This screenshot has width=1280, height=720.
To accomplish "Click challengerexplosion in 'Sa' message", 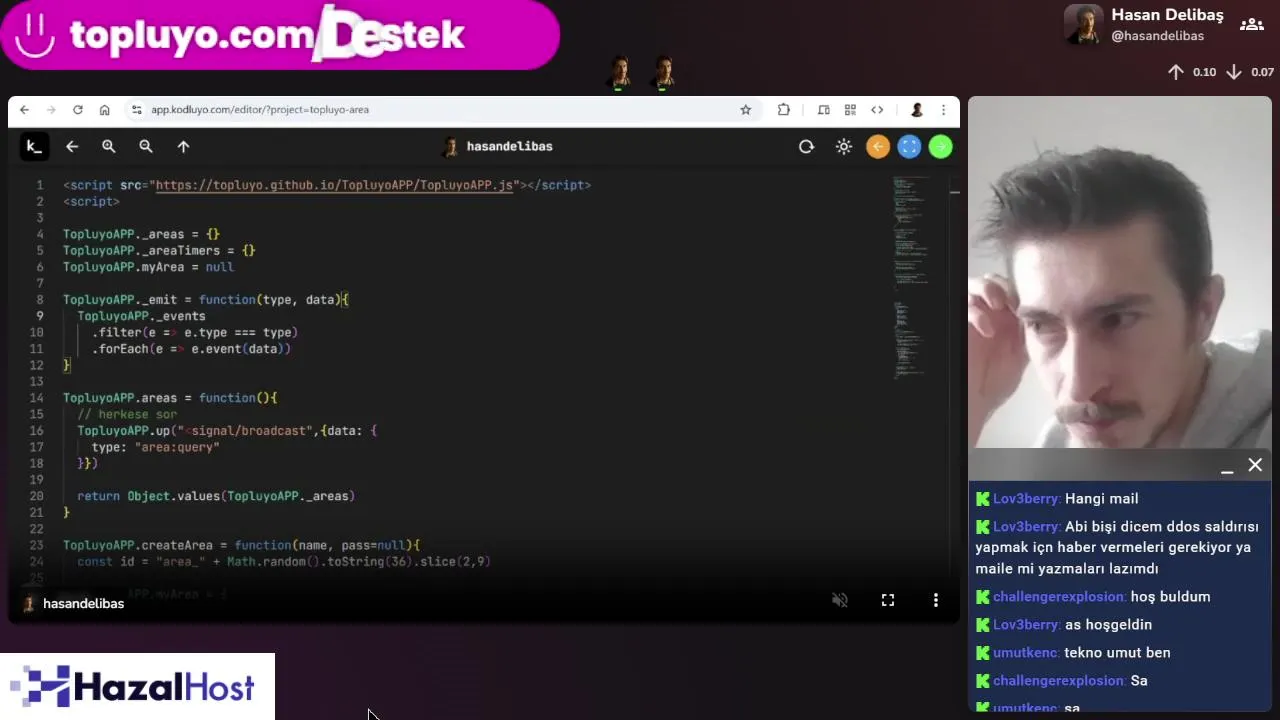I will [x=1059, y=681].
